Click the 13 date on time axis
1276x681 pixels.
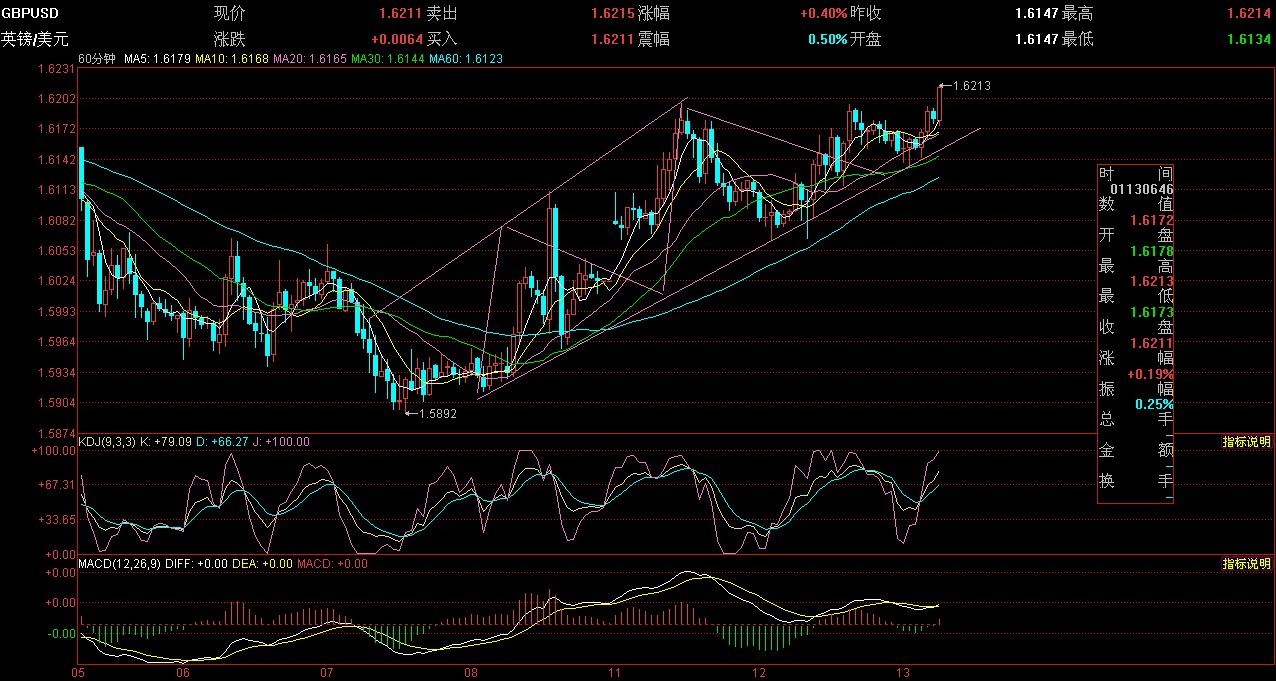click(902, 673)
